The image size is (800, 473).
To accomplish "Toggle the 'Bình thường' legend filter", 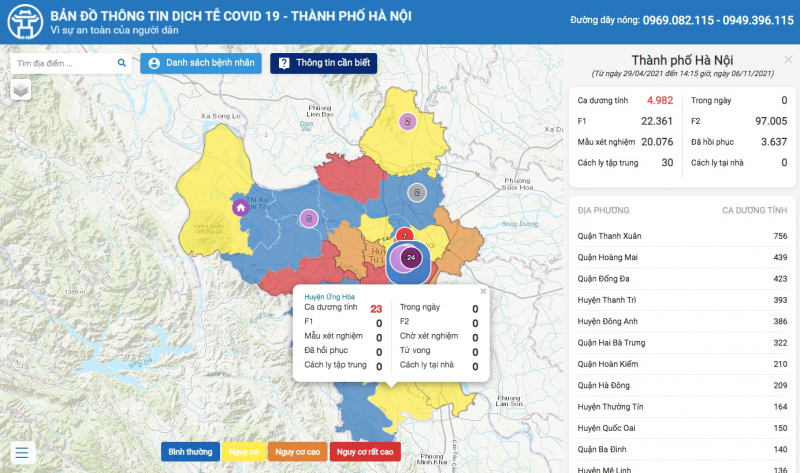I will click(x=190, y=452).
